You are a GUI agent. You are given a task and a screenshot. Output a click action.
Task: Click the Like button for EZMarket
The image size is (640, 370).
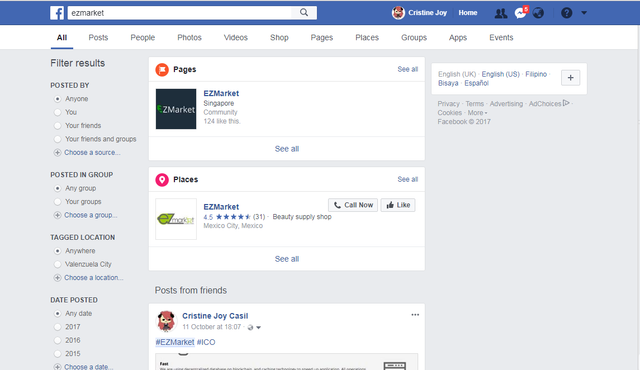pos(398,205)
